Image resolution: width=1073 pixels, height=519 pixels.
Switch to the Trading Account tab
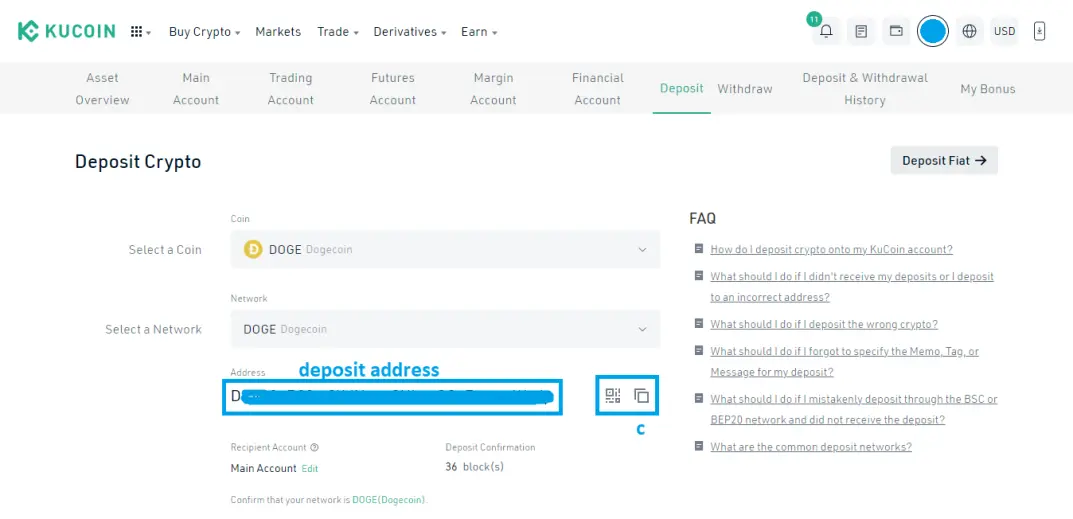[x=290, y=89]
